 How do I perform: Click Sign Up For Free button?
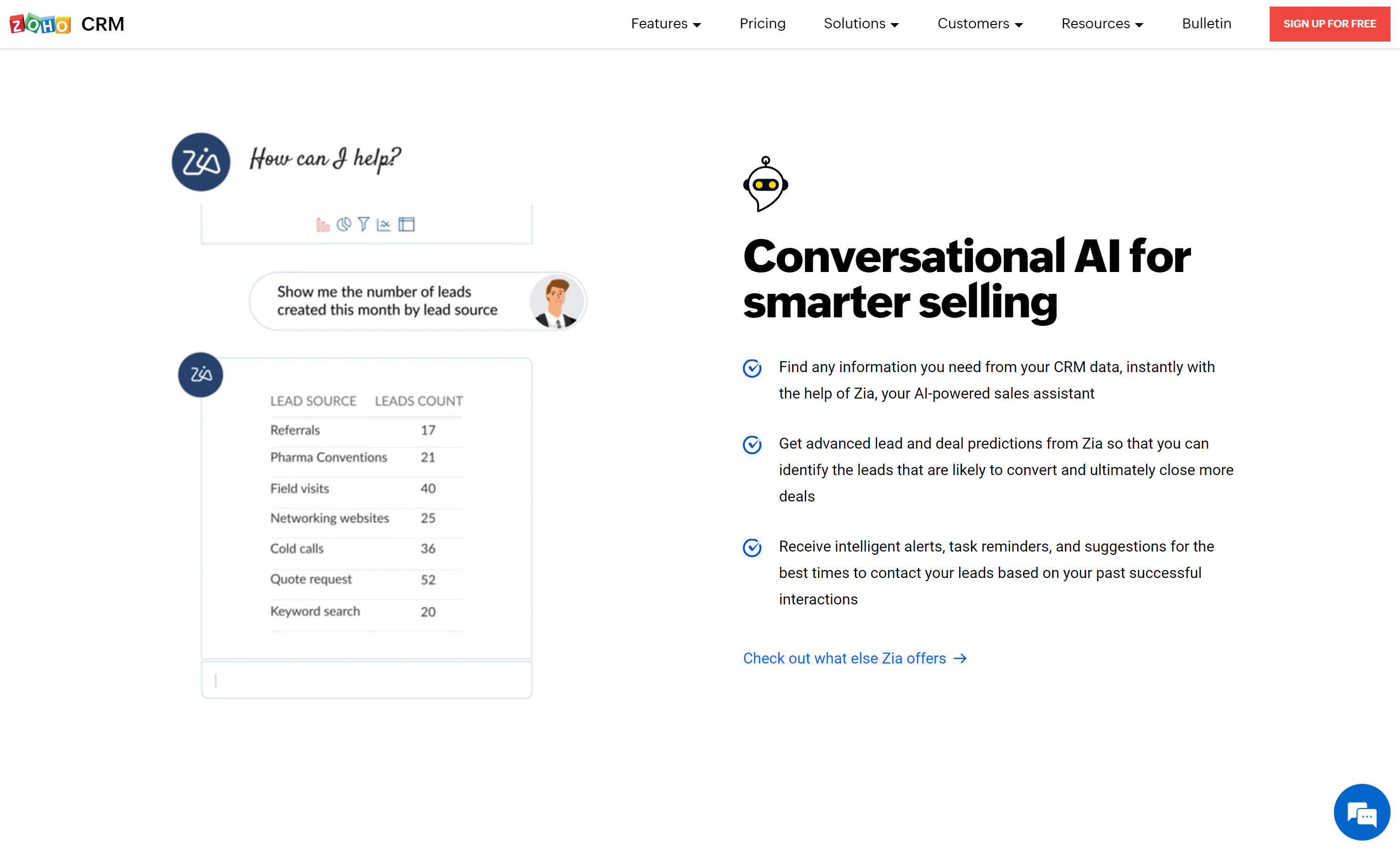pos(1330,24)
